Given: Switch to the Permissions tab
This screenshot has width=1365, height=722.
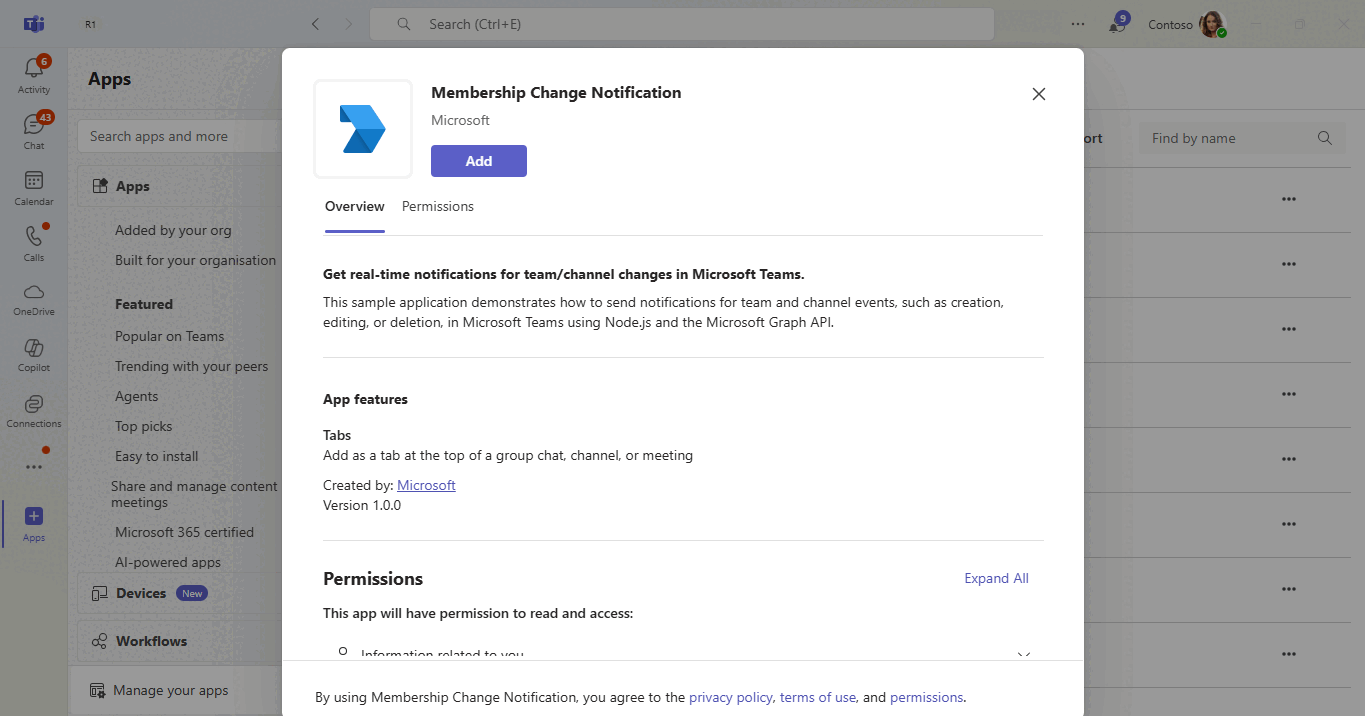Looking at the screenshot, I should click(438, 207).
